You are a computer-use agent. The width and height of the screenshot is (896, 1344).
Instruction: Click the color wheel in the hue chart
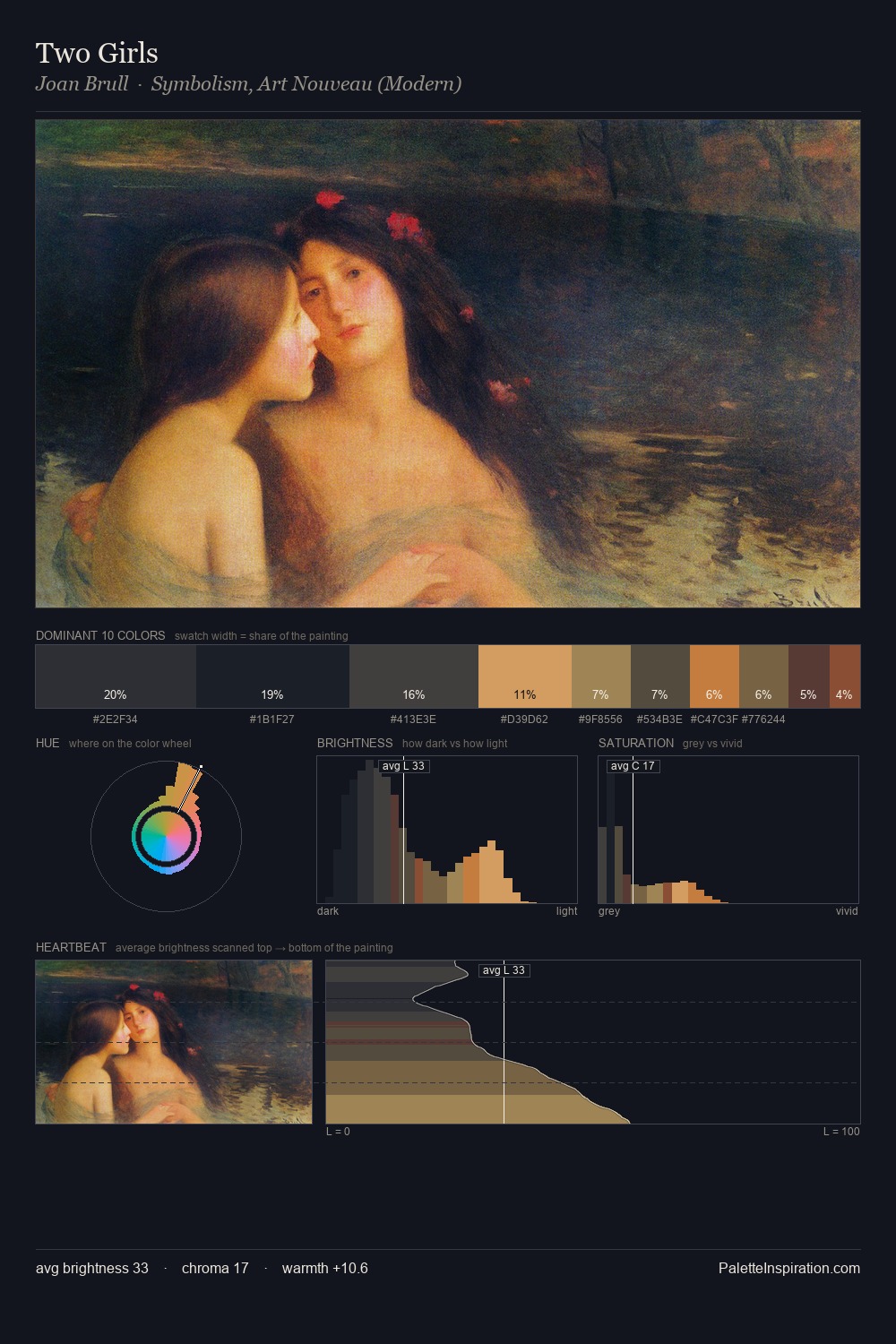pos(166,836)
